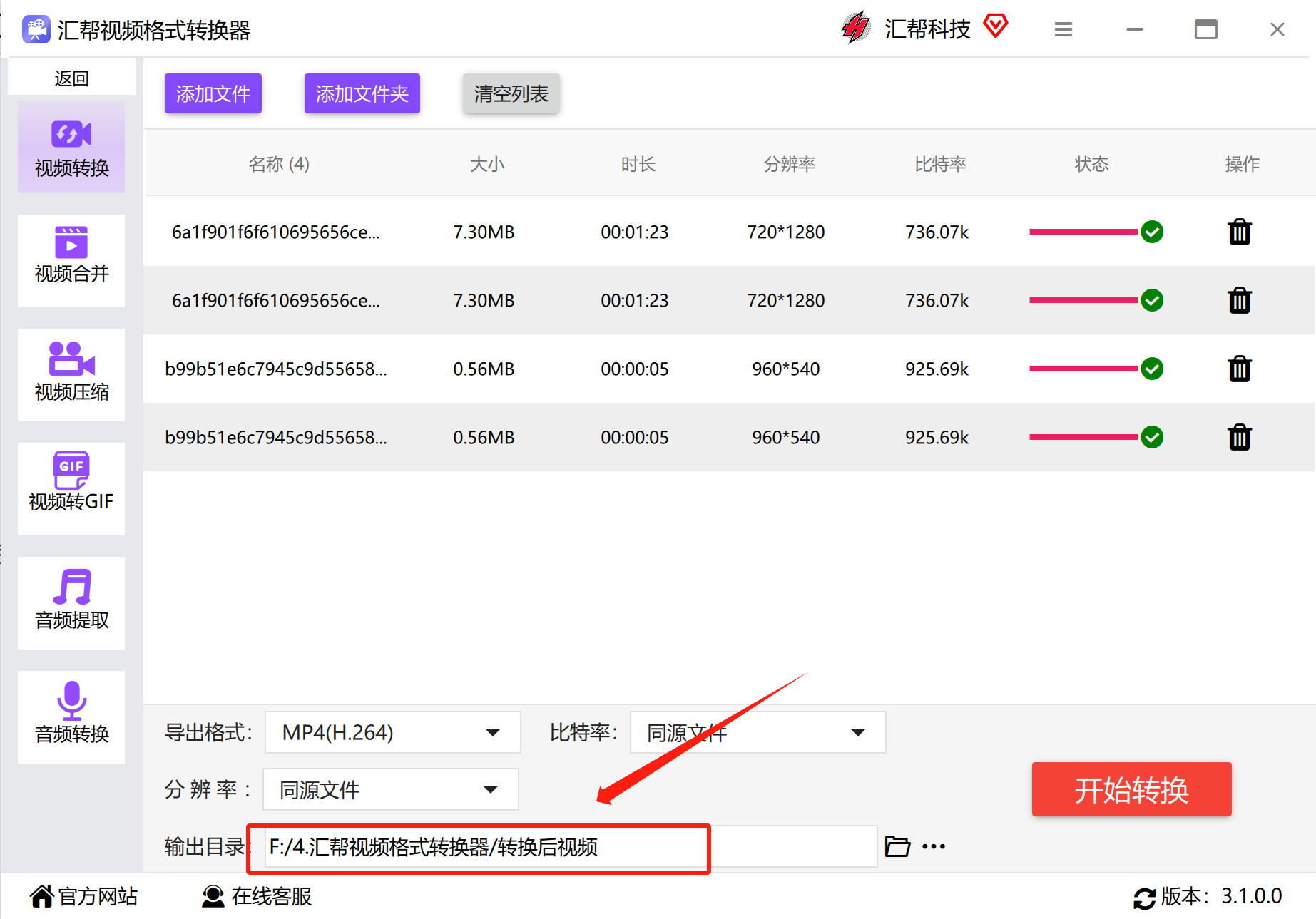Open the 视频合并 video merge module
The image size is (1316, 919).
[x=71, y=261]
